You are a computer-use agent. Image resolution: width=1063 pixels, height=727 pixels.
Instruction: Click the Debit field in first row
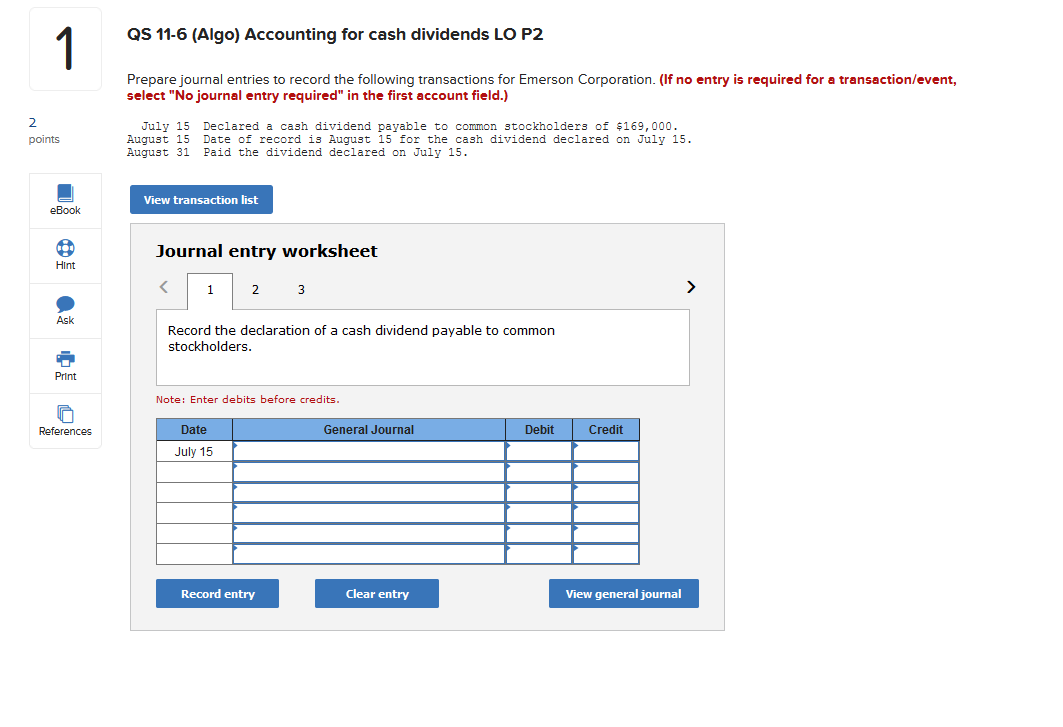(x=538, y=450)
